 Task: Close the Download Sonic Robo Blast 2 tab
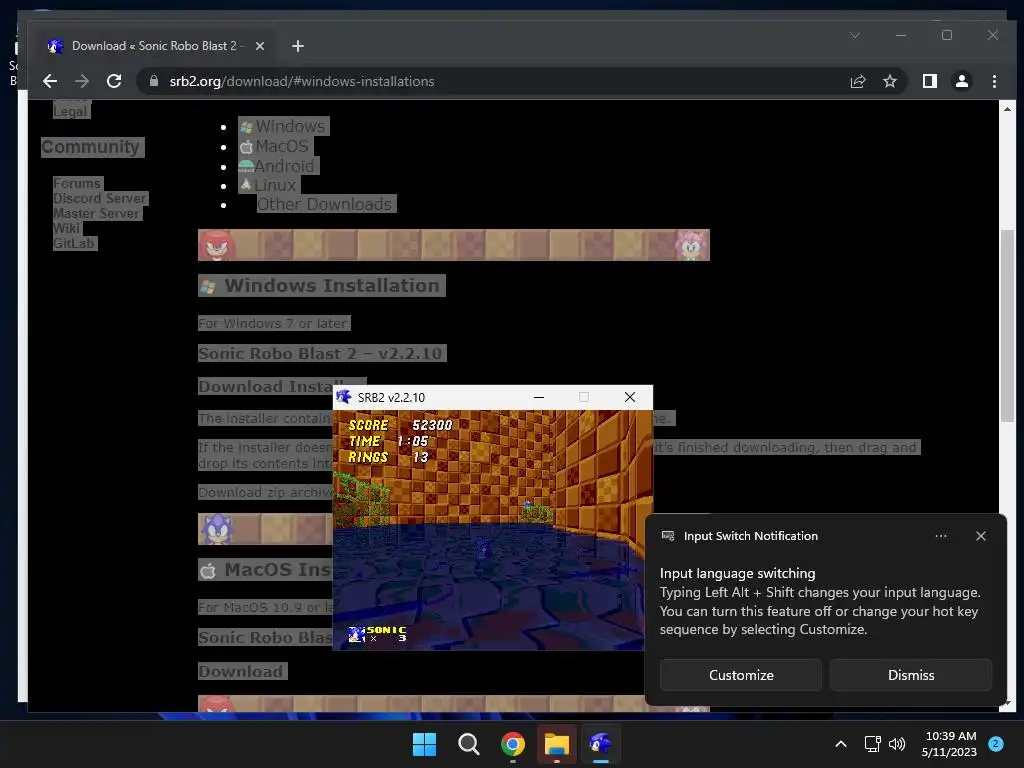[260, 46]
